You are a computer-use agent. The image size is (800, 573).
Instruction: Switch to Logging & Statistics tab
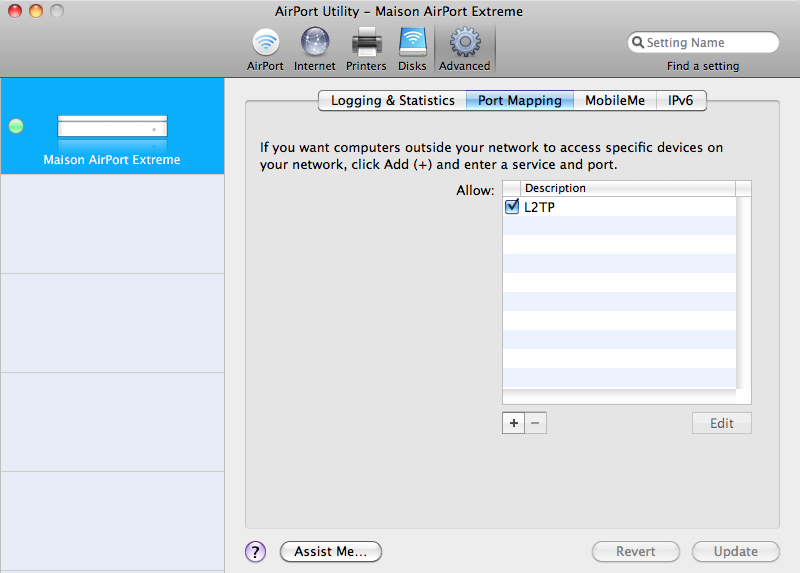[392, 100]
